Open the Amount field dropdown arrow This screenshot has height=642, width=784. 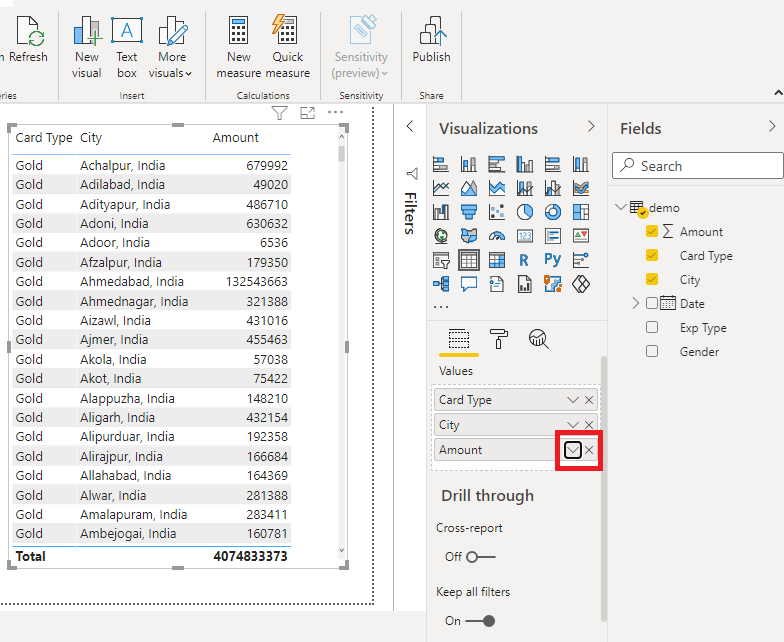(573, 450)
